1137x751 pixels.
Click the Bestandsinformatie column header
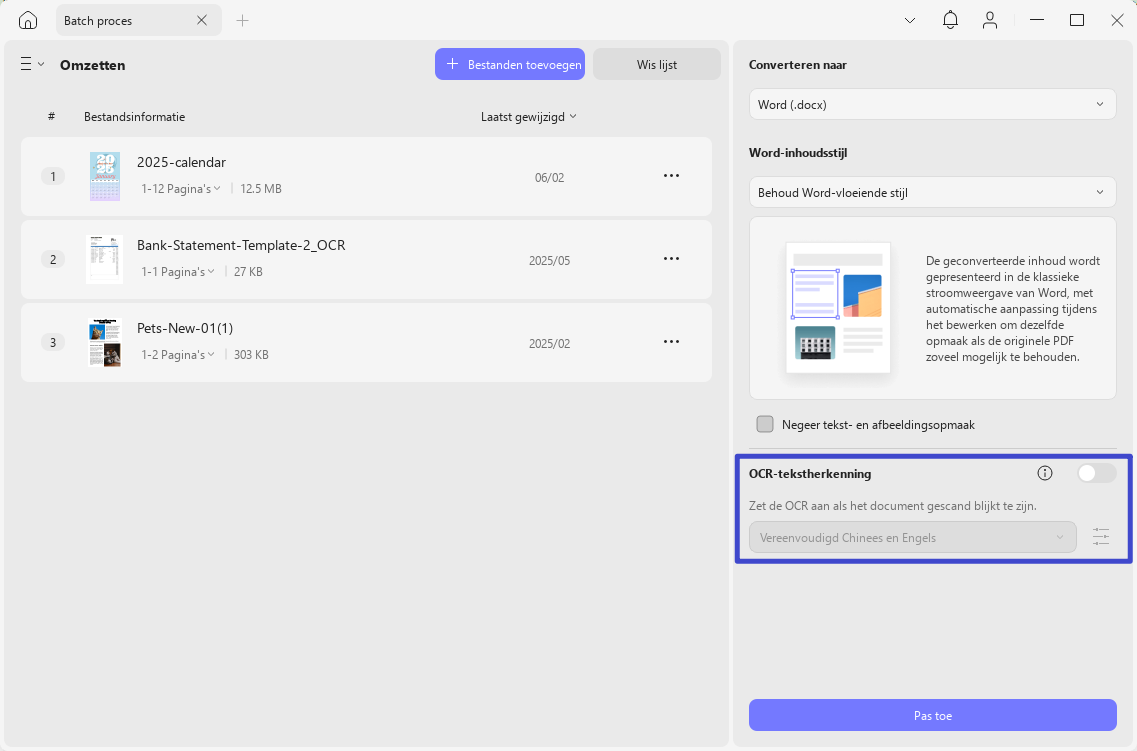pos(134,117)
